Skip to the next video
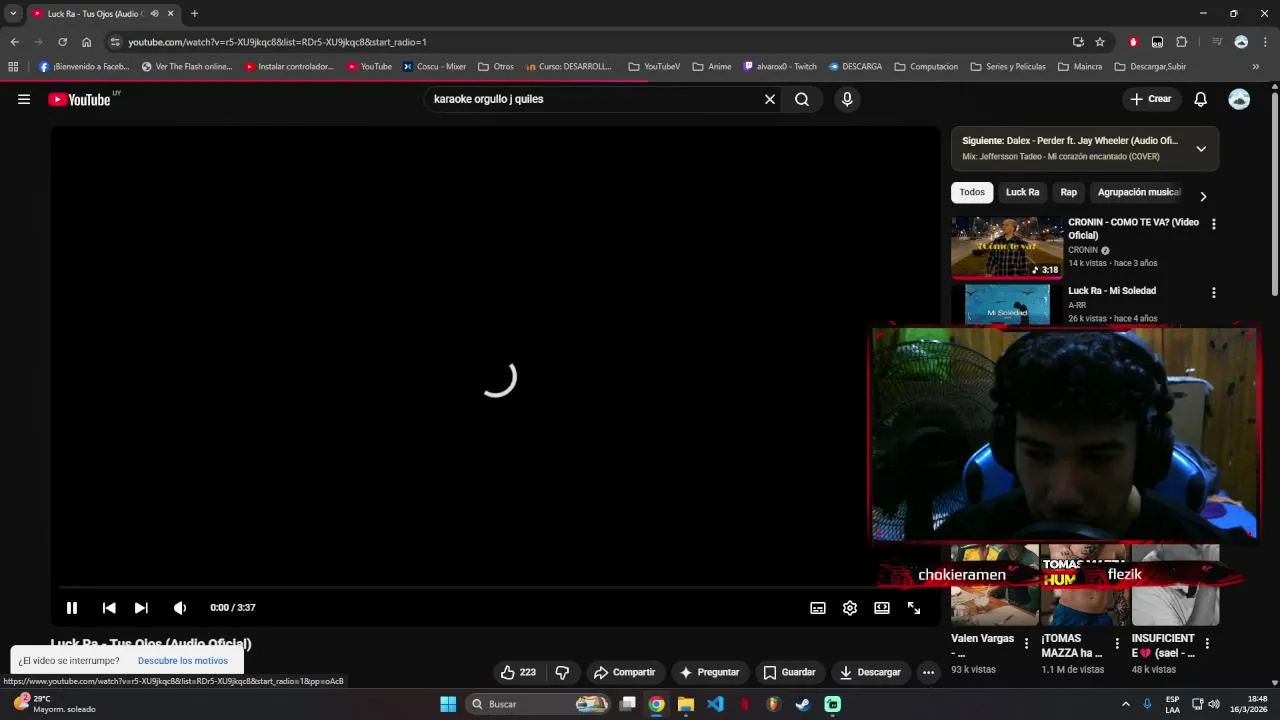Image resolution: width=1280 pixels, height=720 pixels. 141,608
